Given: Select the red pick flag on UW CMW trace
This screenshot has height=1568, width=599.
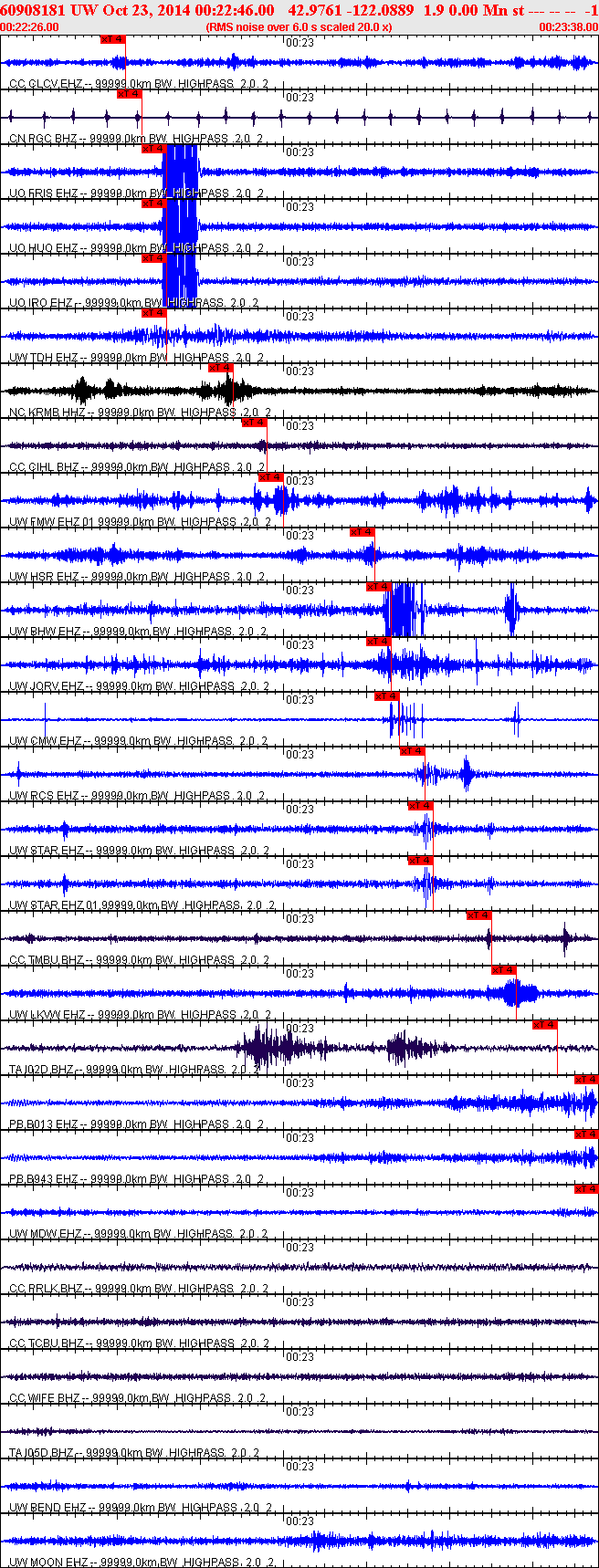Looking at the screenshot, I should [x=387, y=696].
